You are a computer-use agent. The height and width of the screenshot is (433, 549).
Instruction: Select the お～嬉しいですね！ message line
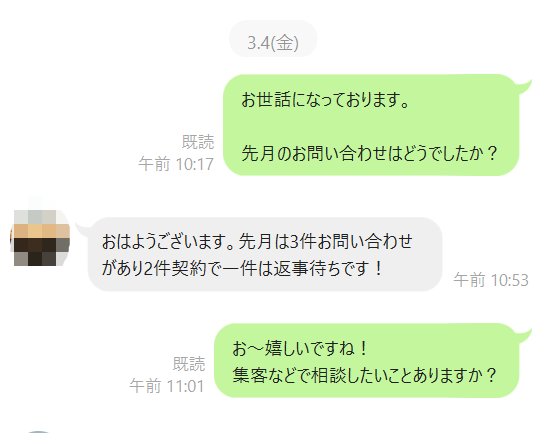(x=300, y=348)
